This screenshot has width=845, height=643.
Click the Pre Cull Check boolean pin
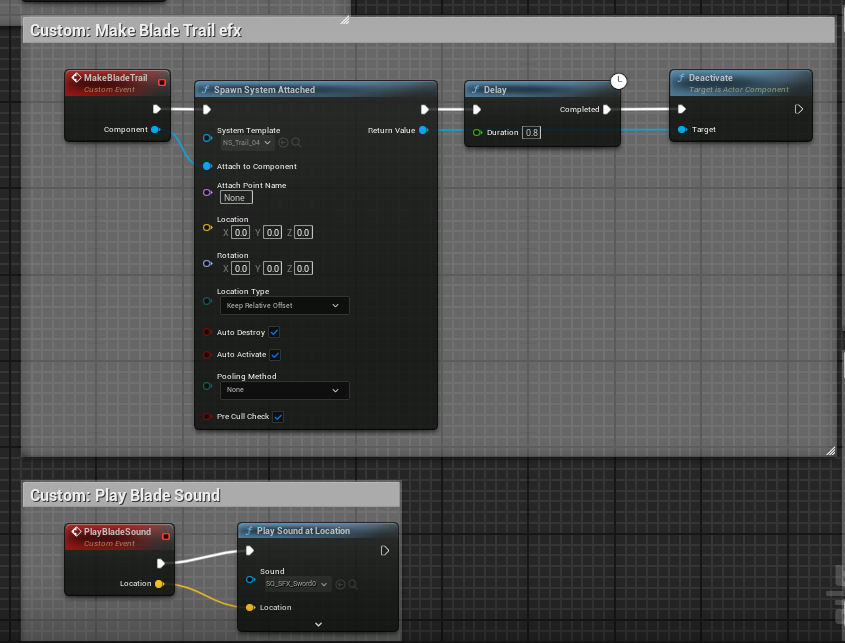(x=207, y=416)
